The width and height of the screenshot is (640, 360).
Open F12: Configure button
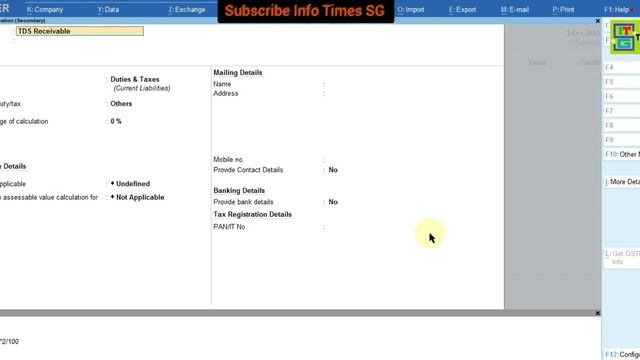point(622,354)
